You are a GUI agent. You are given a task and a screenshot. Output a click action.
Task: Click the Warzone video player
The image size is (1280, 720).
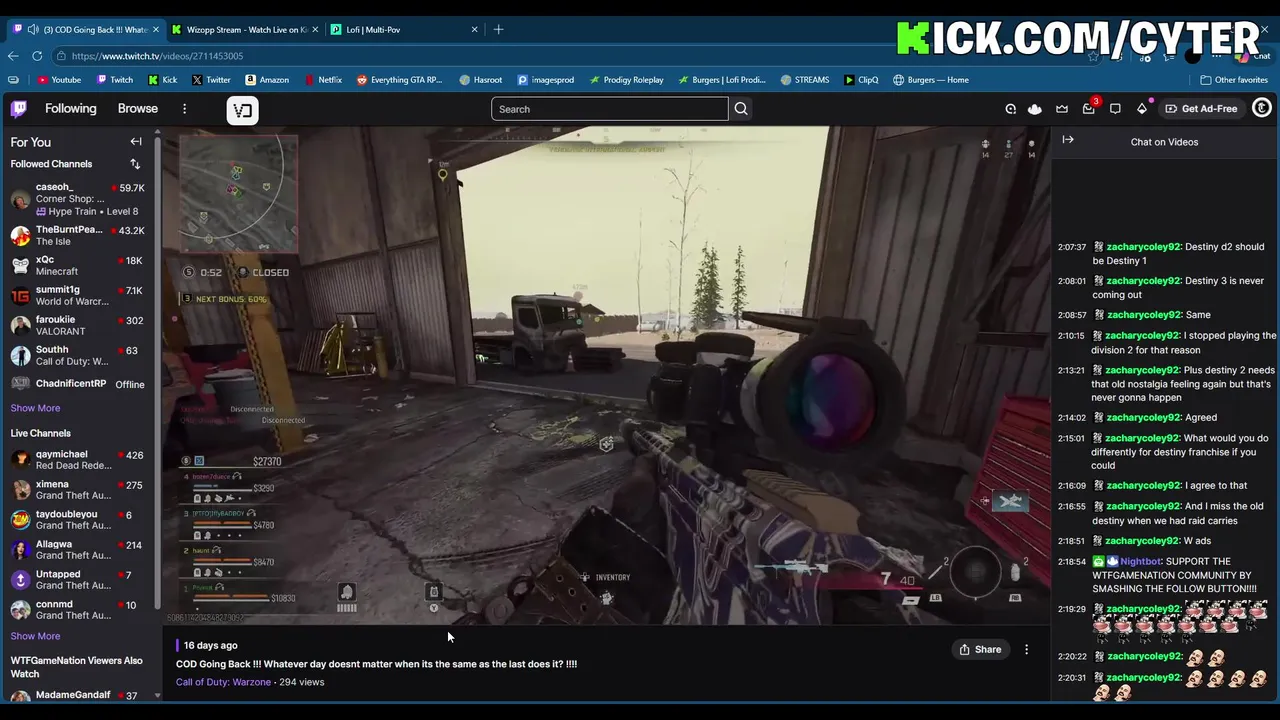(x=606, y=375)
